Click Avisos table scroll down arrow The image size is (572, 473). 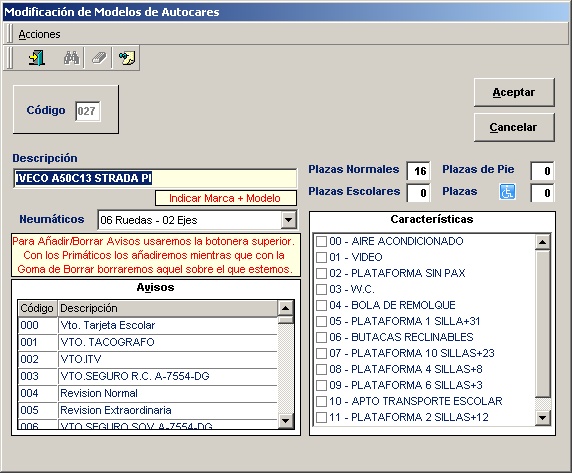[x=285, y=420]
